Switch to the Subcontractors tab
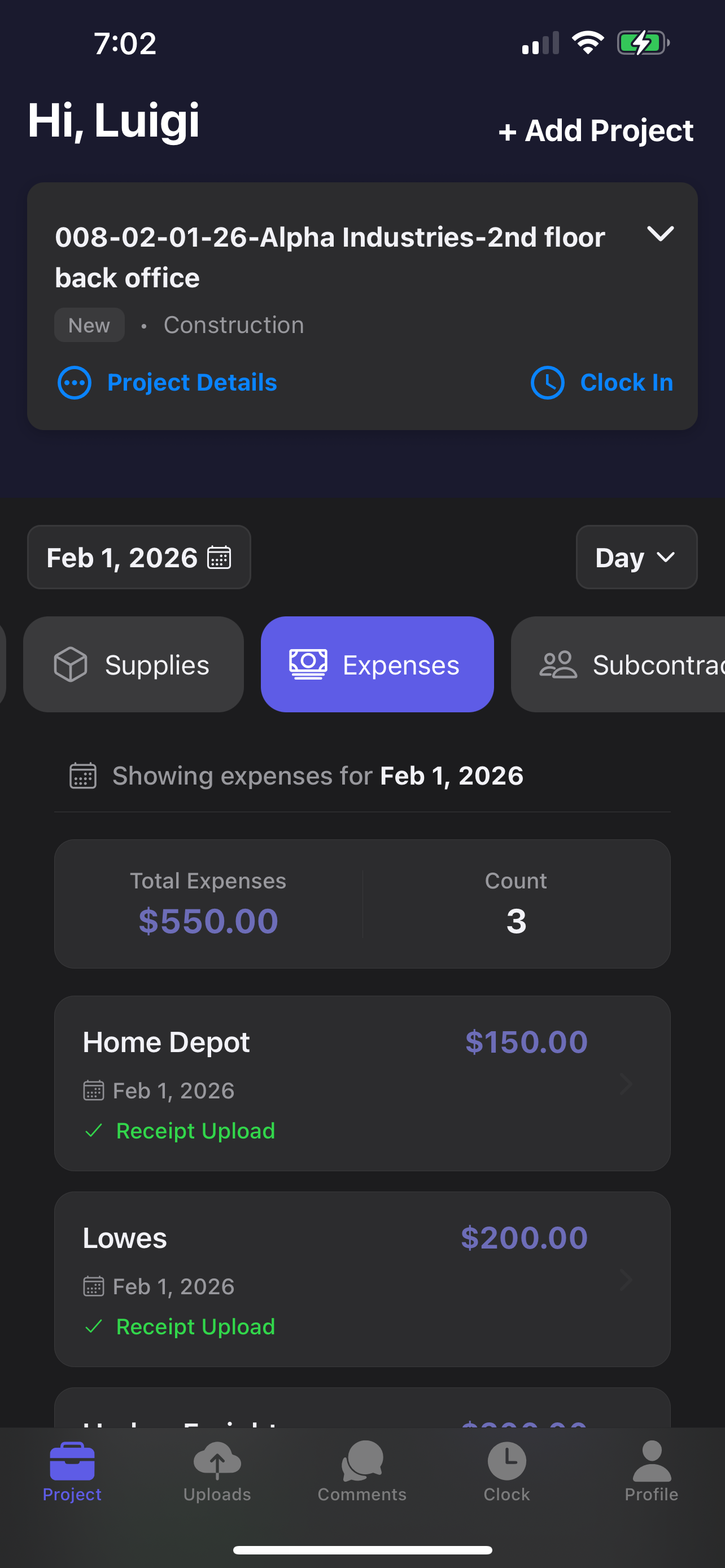Image resolution: width=725 pixels, height=1568 pixels. 618,665
